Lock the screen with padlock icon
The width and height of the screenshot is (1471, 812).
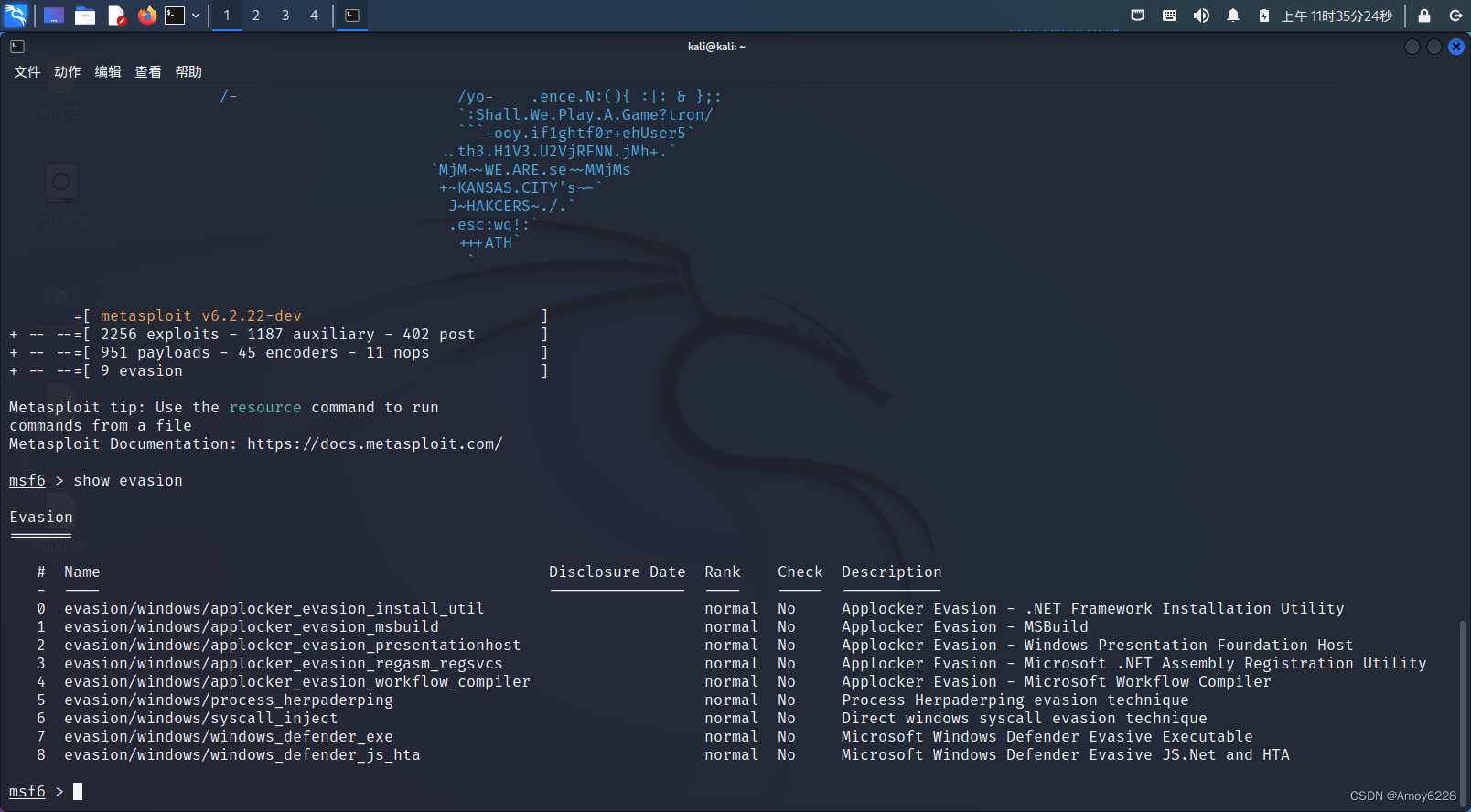1424,16
